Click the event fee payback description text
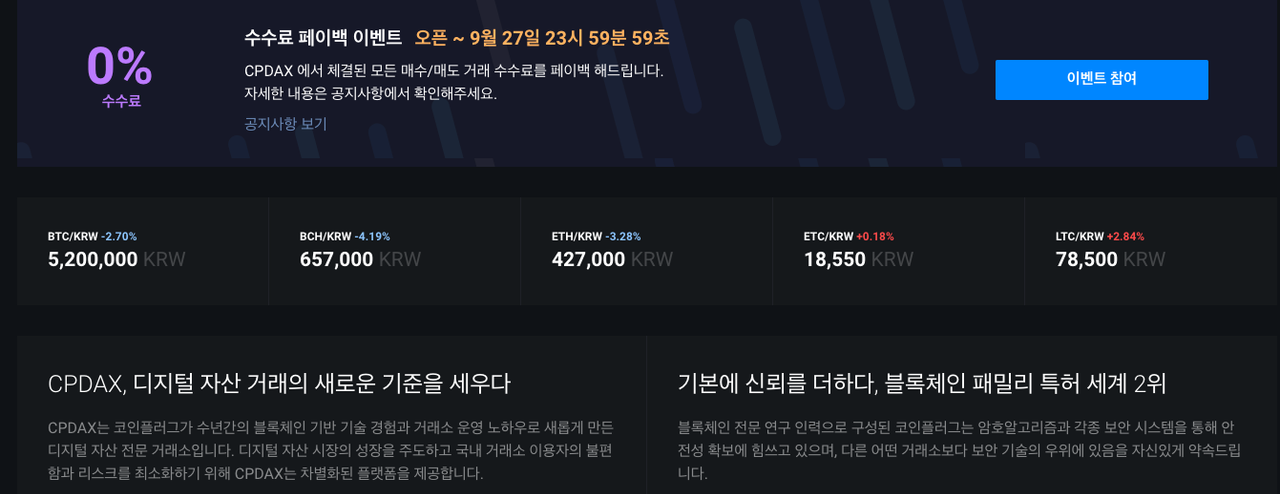 tap(453, 83)
